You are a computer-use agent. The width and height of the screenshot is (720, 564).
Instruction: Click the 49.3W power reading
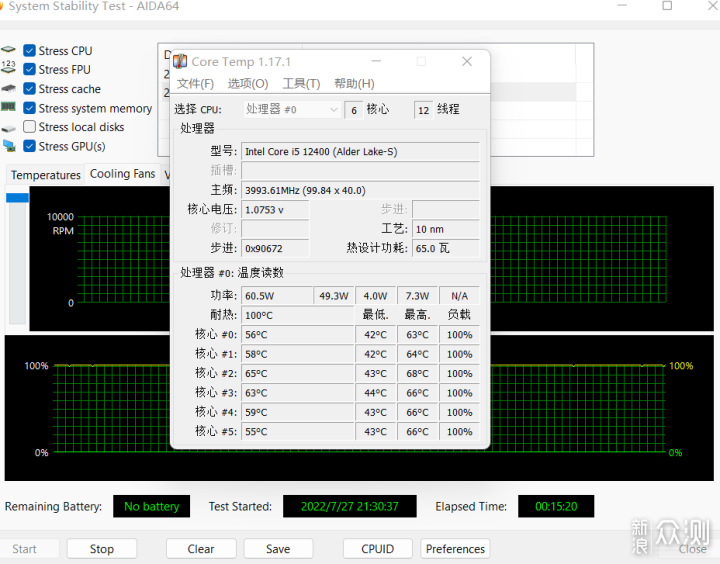[334, 296]
